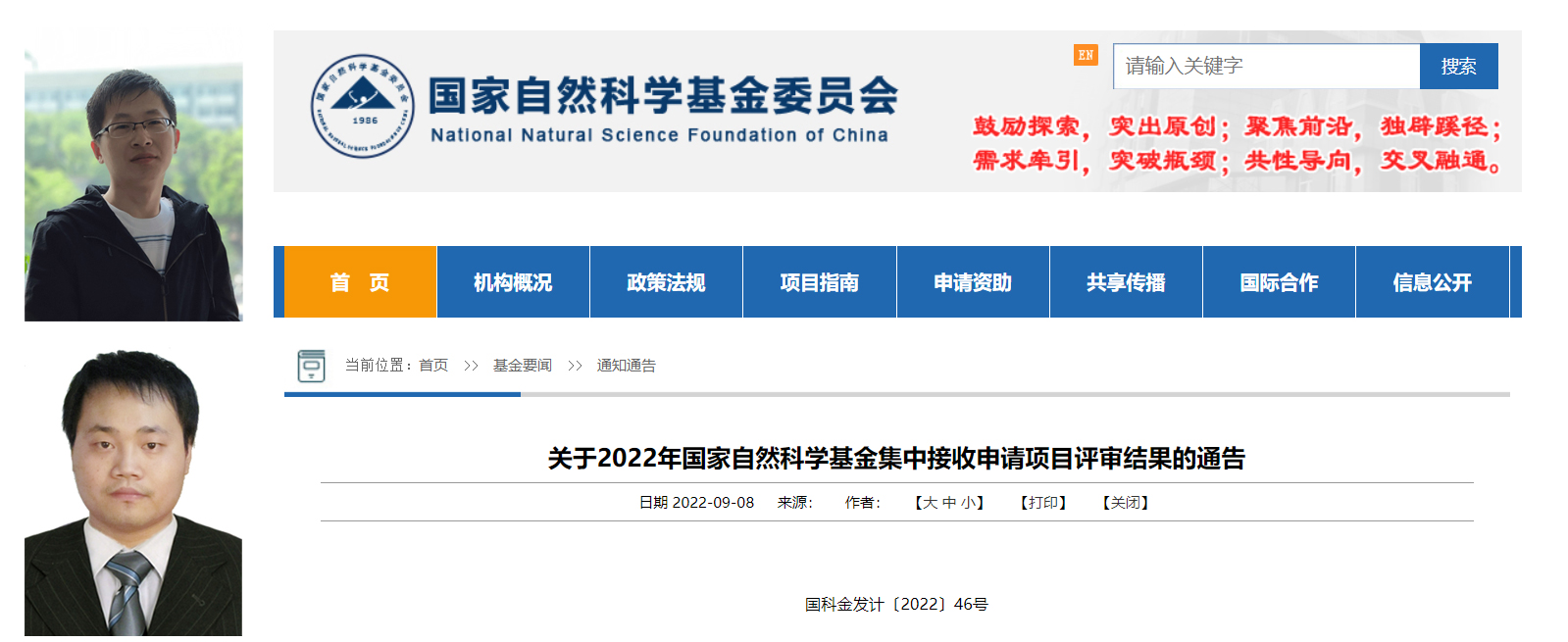This screenshot has width=1568, height=642.
Task: Open the 信息公开 menu item
Action: coord(1432,282)
